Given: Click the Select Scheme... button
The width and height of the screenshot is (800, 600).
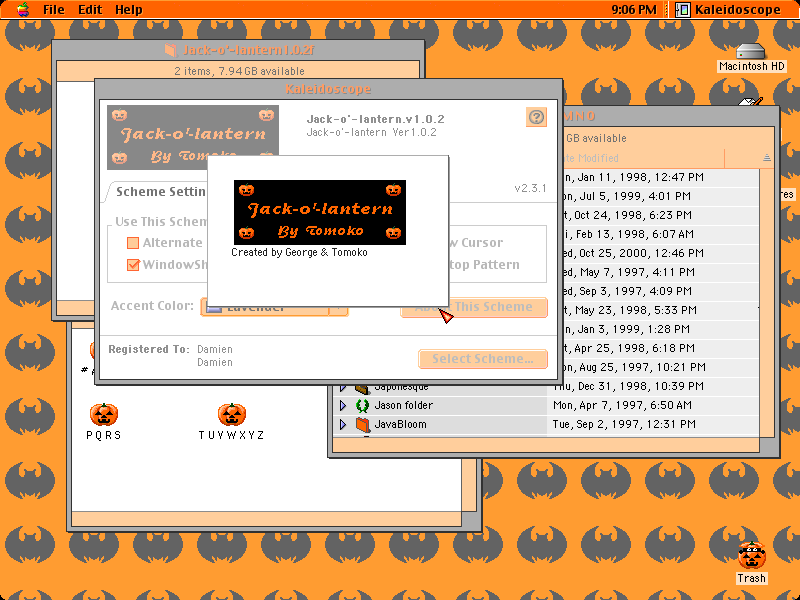Looking at the screenshot, I should point(483,359).
